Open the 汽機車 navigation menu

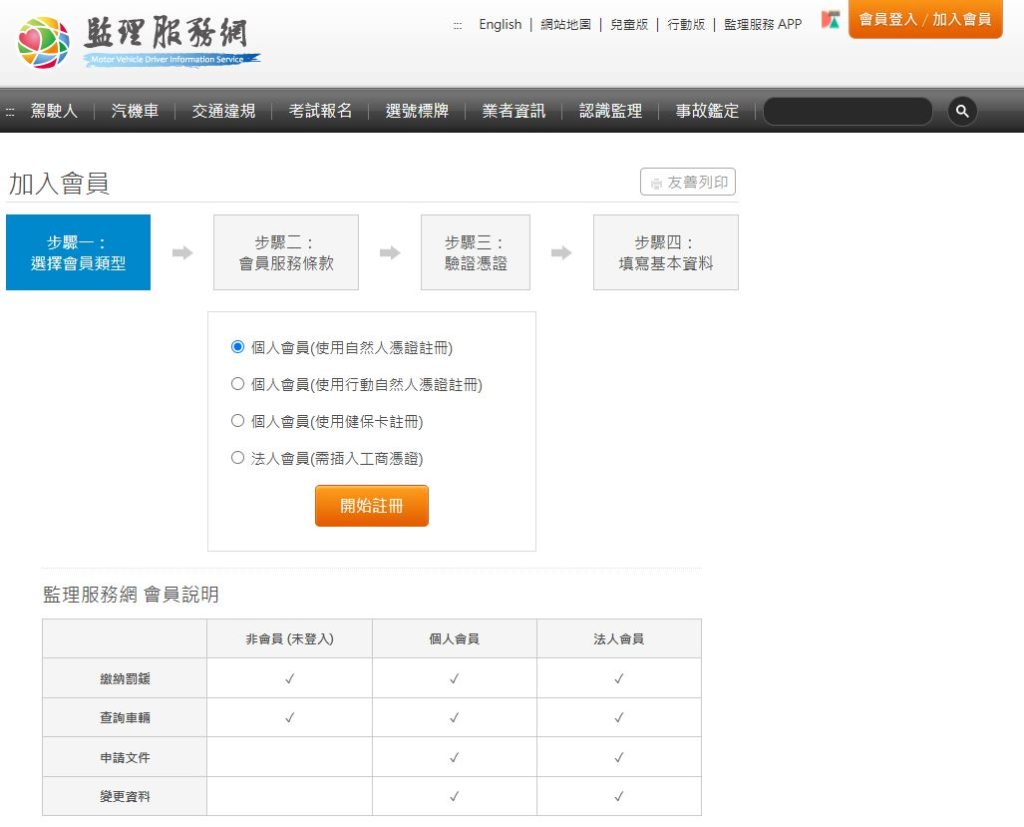(135, 111)
